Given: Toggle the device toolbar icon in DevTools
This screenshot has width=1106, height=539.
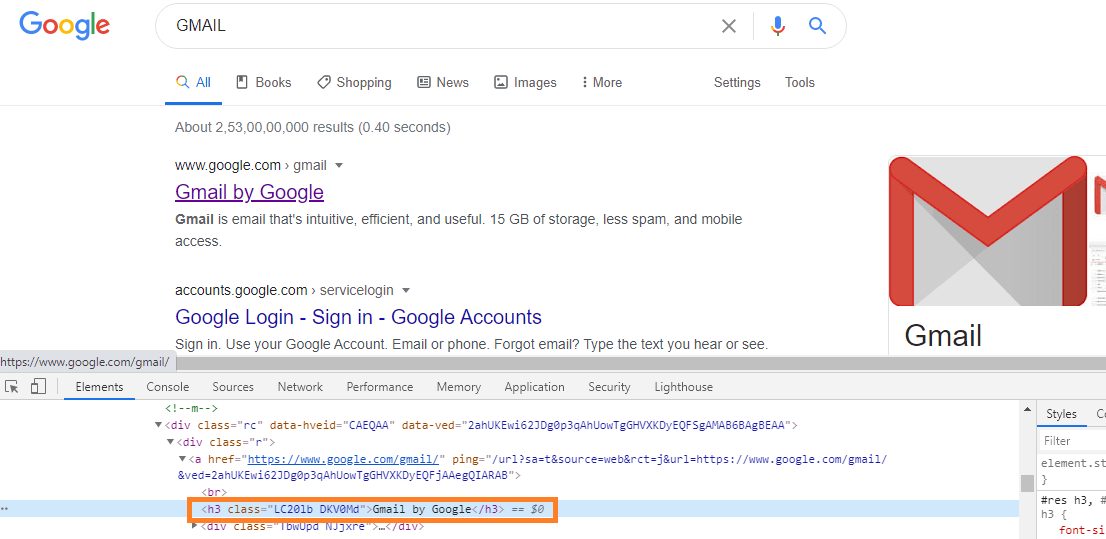Looking at the screenshot, I should (x=37, y=387).
